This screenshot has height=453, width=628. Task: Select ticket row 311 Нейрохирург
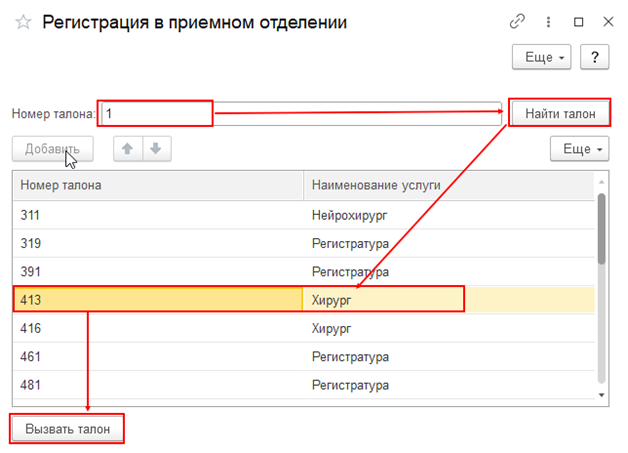157,214
